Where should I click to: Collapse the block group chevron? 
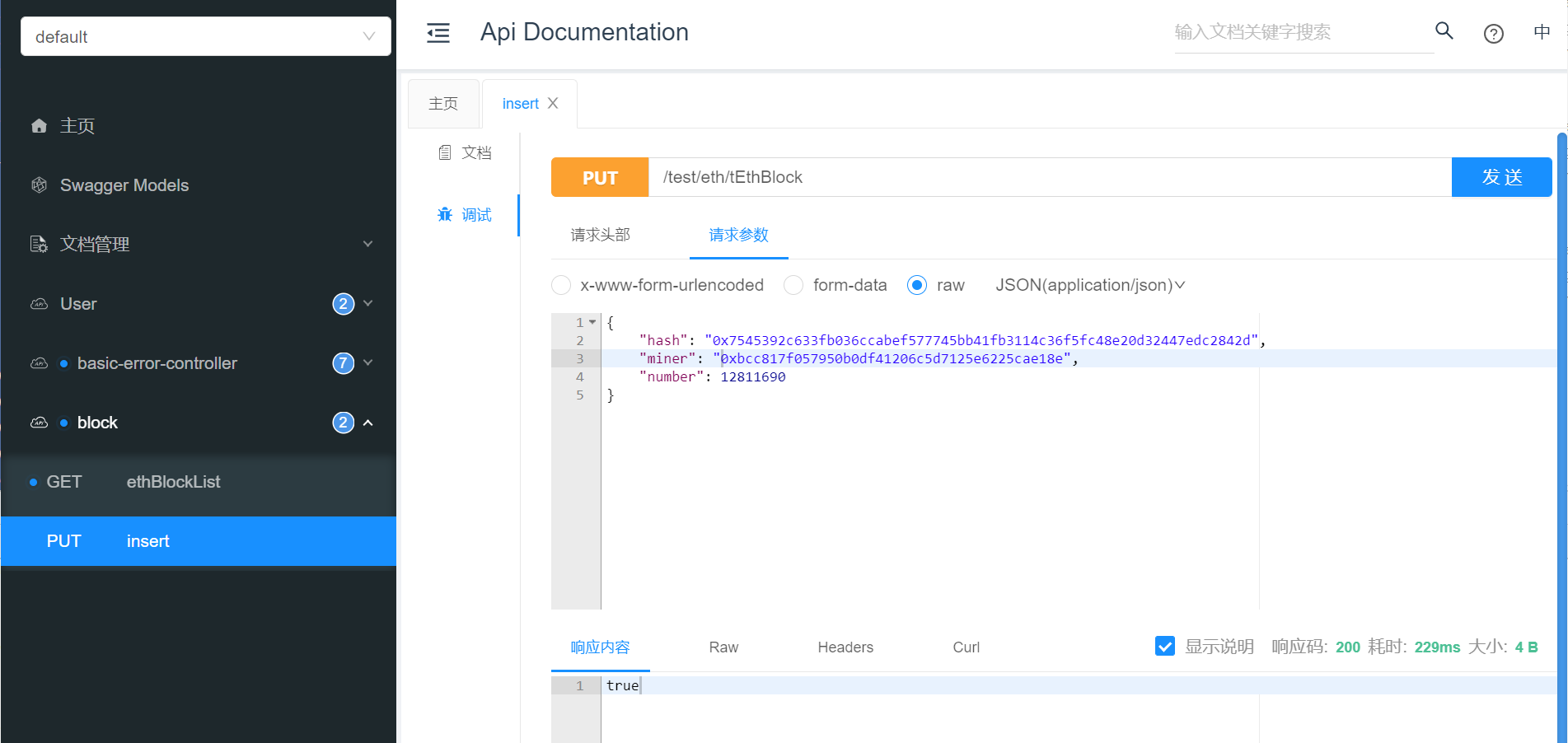(368, 423)
